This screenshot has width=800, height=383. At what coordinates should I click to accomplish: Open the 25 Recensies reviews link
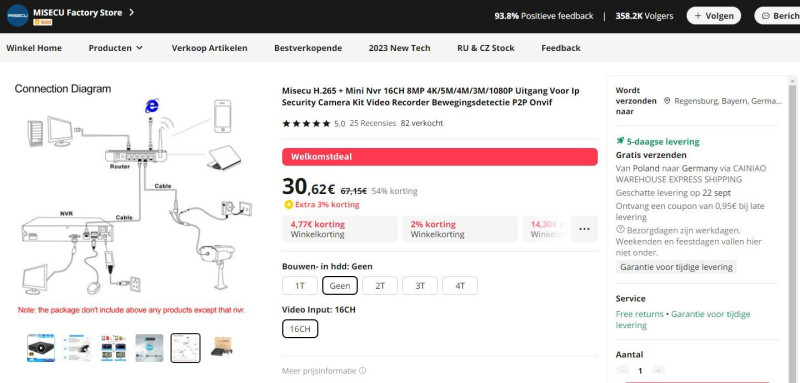(372, 123)
